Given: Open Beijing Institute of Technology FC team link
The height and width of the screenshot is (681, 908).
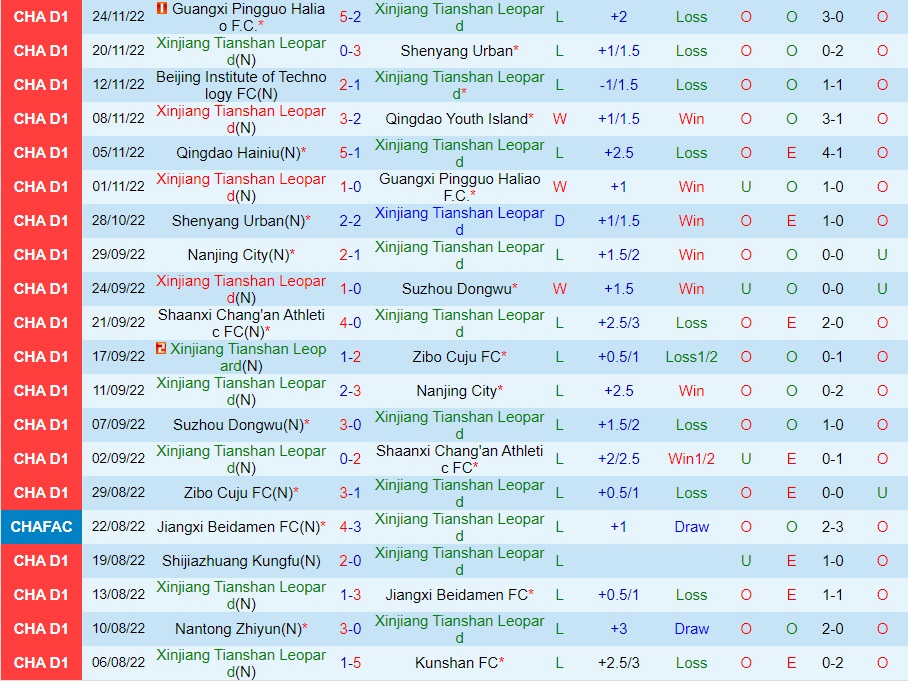Looking at the screenshot, I should pos(241,85).
